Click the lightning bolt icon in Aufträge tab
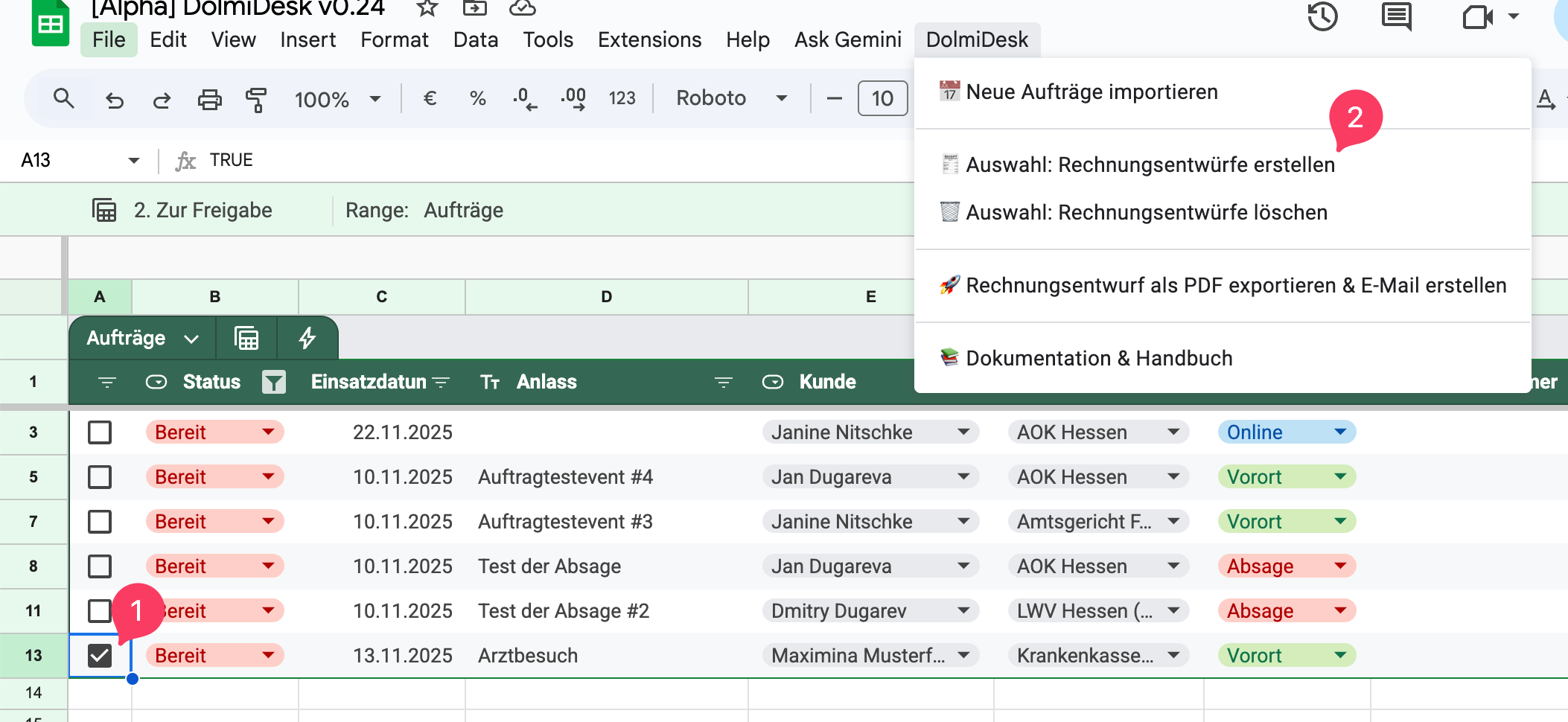Image resolution: width=1568 pixels, height=722 pixels. tap(307, 338)
